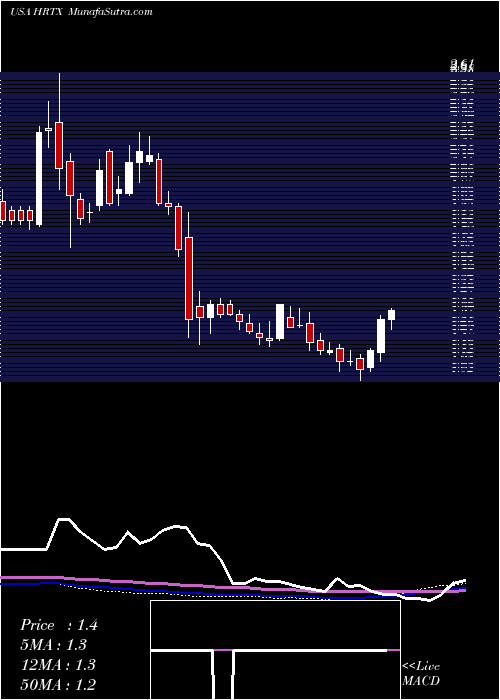Screen dimensions: 500x700
Task: Click the <<Live MACD label
Action: click(421, 674)
